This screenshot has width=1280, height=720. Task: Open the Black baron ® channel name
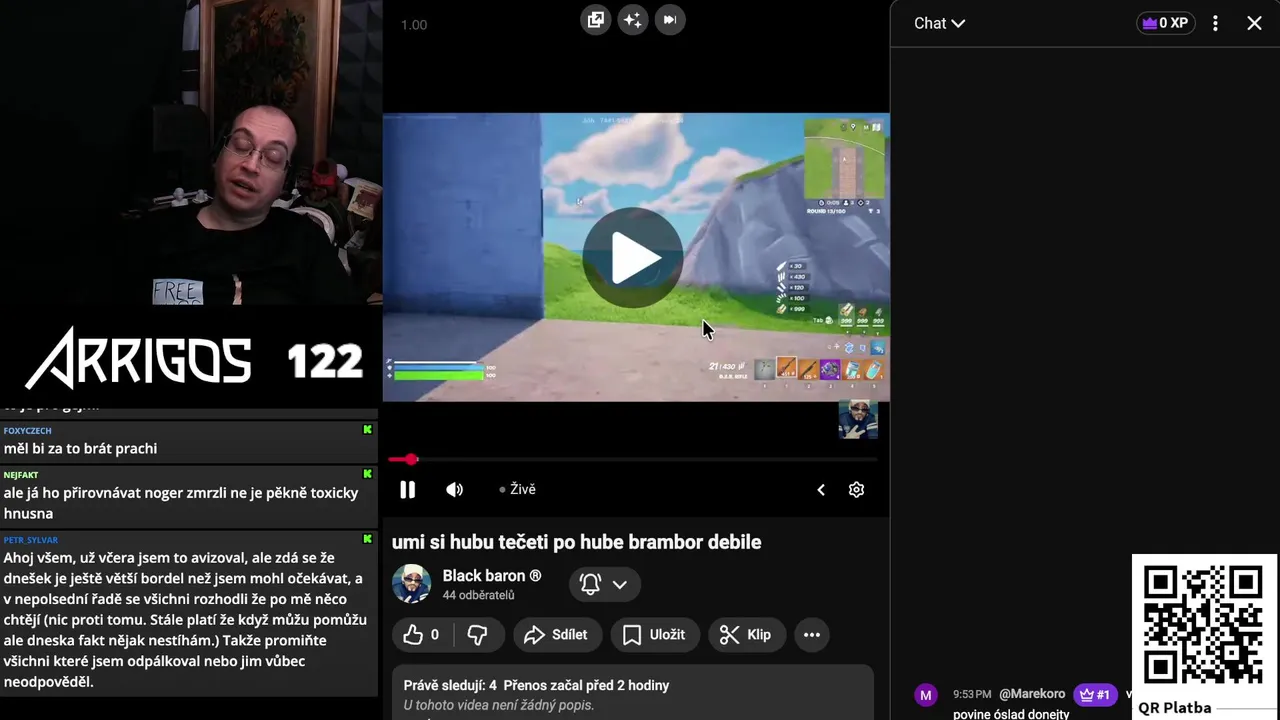492,576
